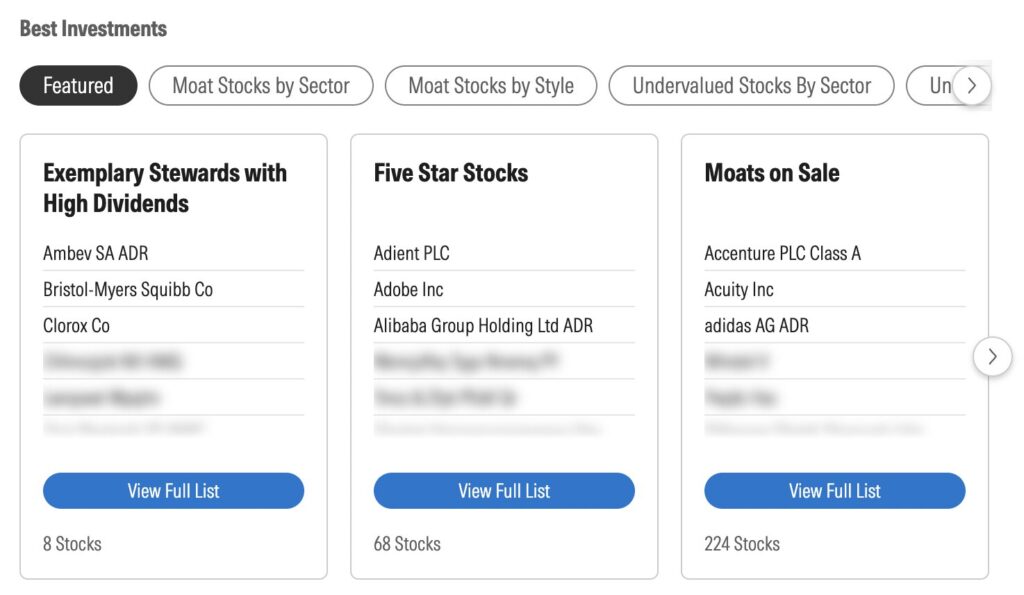Click the carousel arrow to show more lists
This screenshot has height=595, width=1024.
[992, 356]
